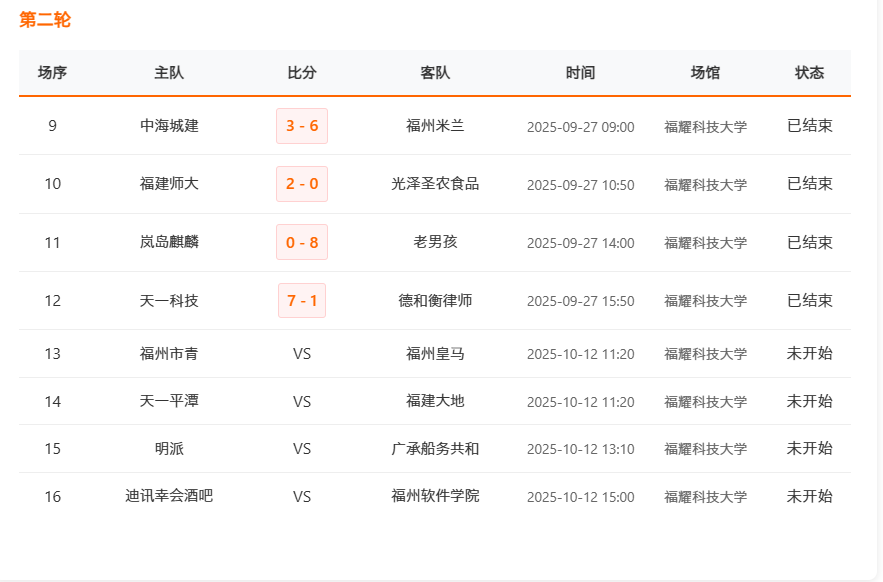Select home team 迪讯幸会酒吧

point(169,496)
